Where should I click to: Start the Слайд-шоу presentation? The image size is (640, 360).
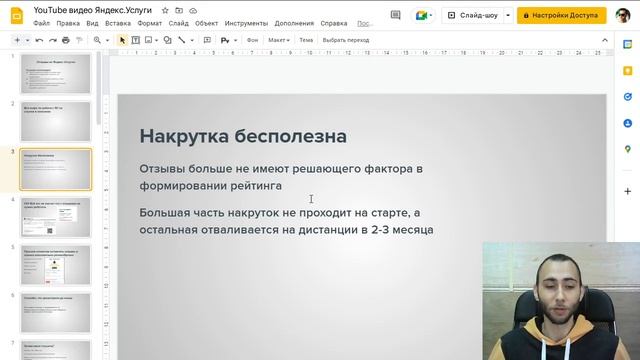pos(473,16)
